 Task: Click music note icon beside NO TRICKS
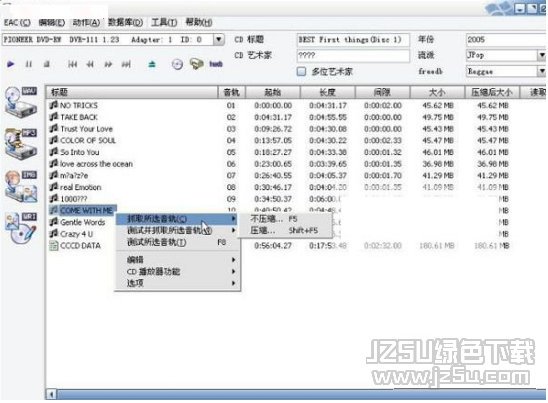tap(54, 105)
